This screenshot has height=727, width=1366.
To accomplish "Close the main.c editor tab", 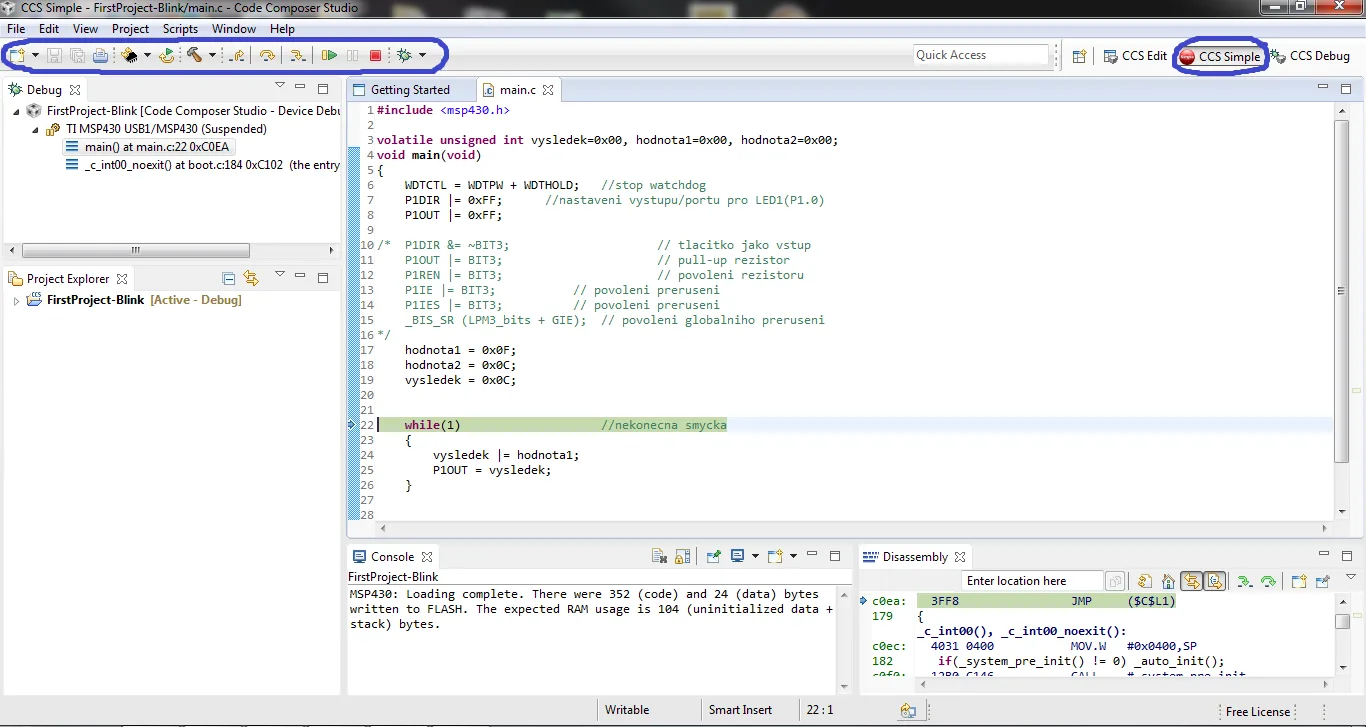I will (548, 90).
